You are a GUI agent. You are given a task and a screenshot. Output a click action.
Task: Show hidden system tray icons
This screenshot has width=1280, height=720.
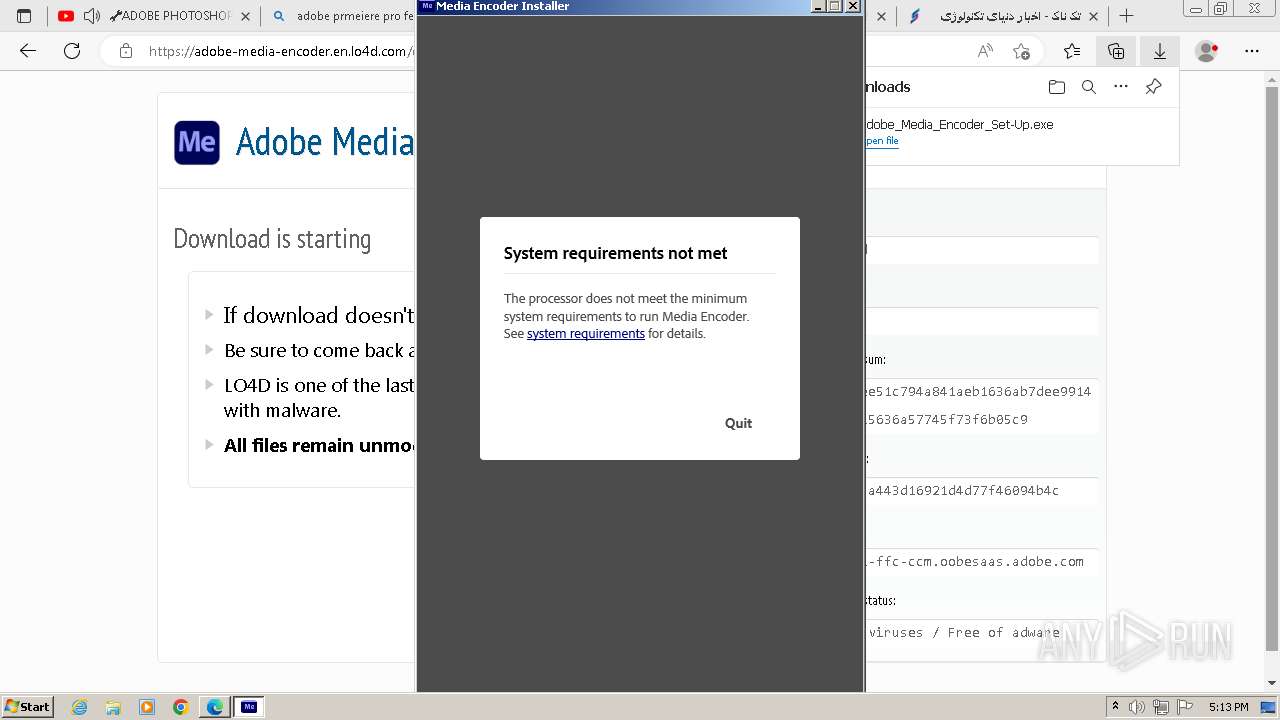click(x=1115, y=707)
